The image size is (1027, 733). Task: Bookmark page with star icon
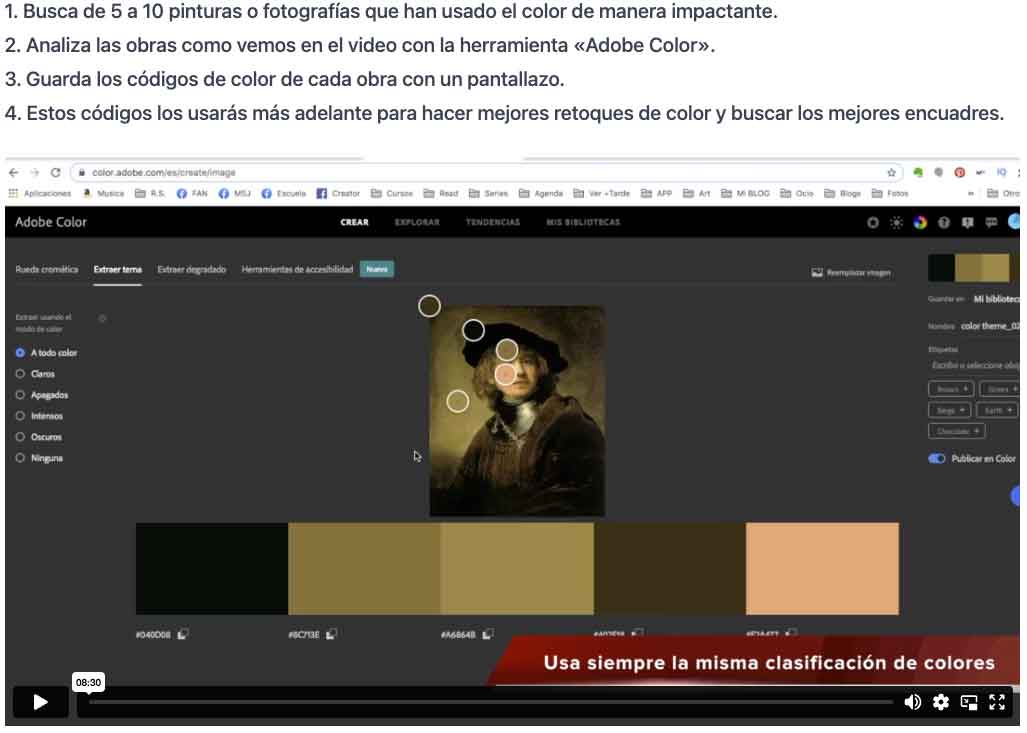891,172
